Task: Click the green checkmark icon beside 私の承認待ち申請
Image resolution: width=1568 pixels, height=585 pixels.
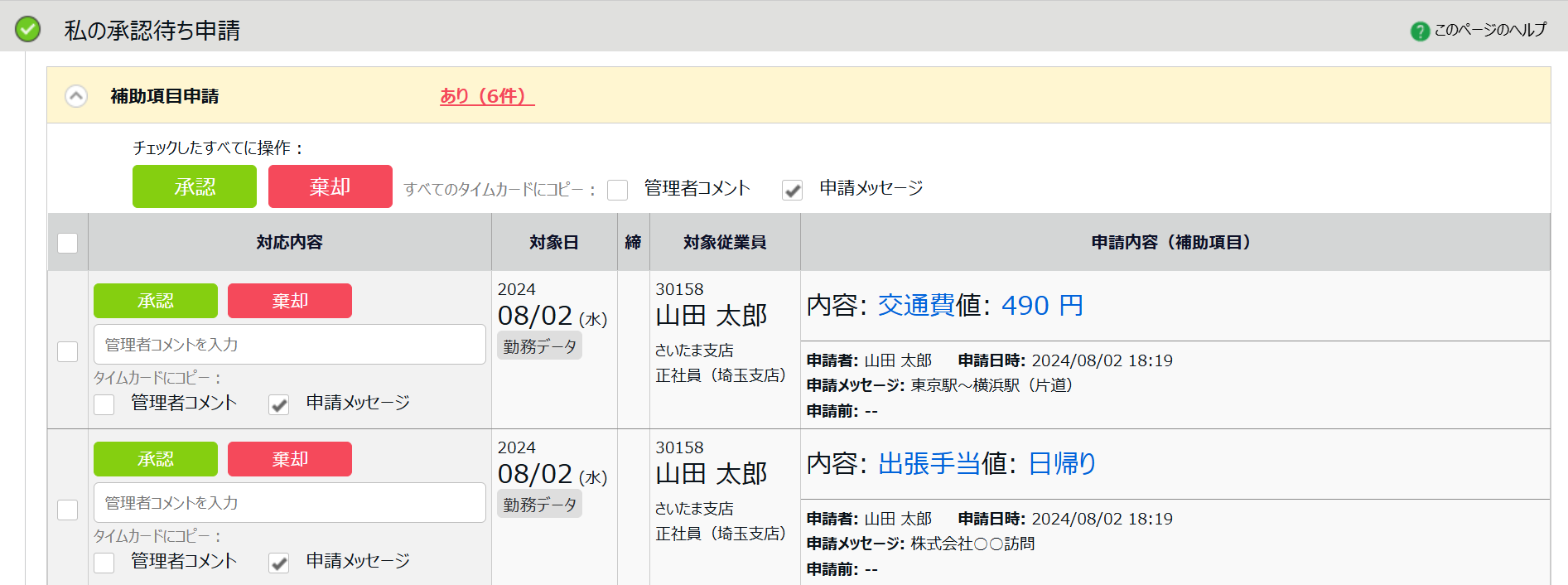Action: click(28, 30)
